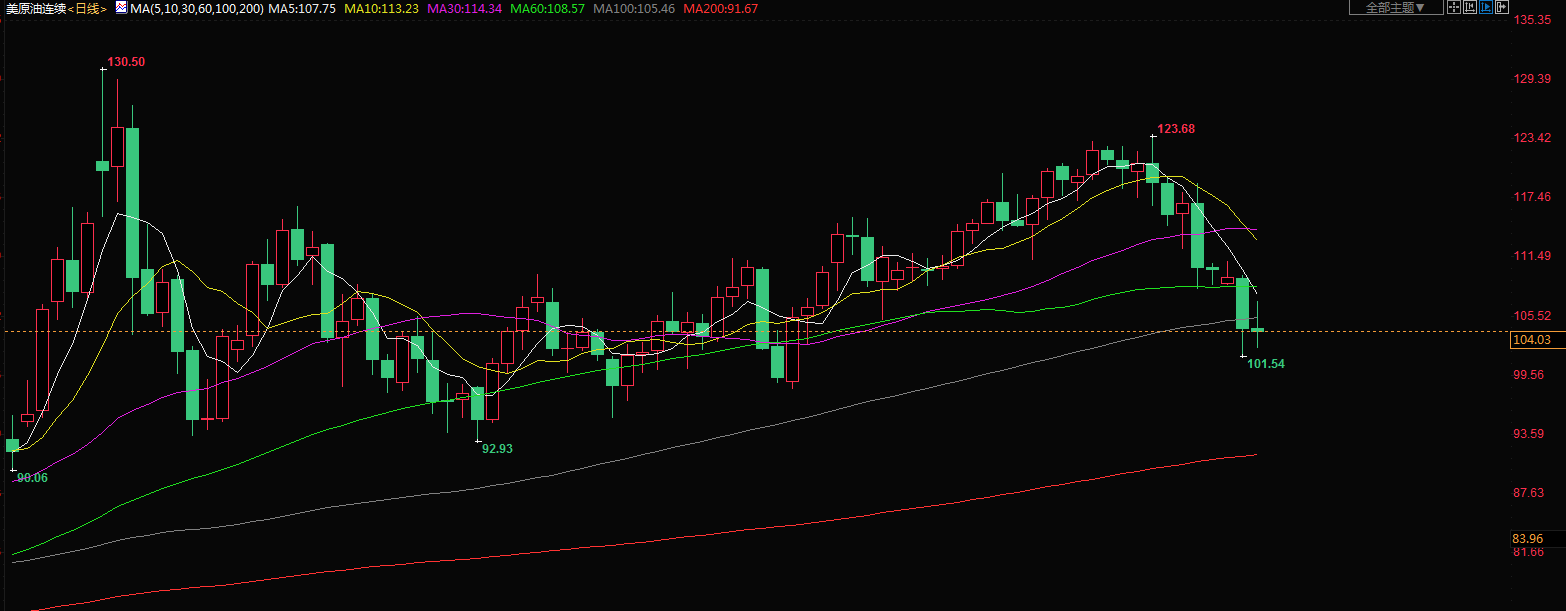Screen dimensions: 1566x611
Task: Select the magenta MA30:114.34 legend label
Action: 464,8
